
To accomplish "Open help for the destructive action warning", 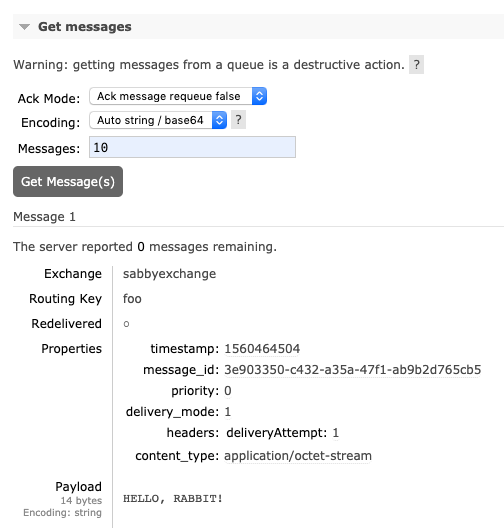I will 416,64.
